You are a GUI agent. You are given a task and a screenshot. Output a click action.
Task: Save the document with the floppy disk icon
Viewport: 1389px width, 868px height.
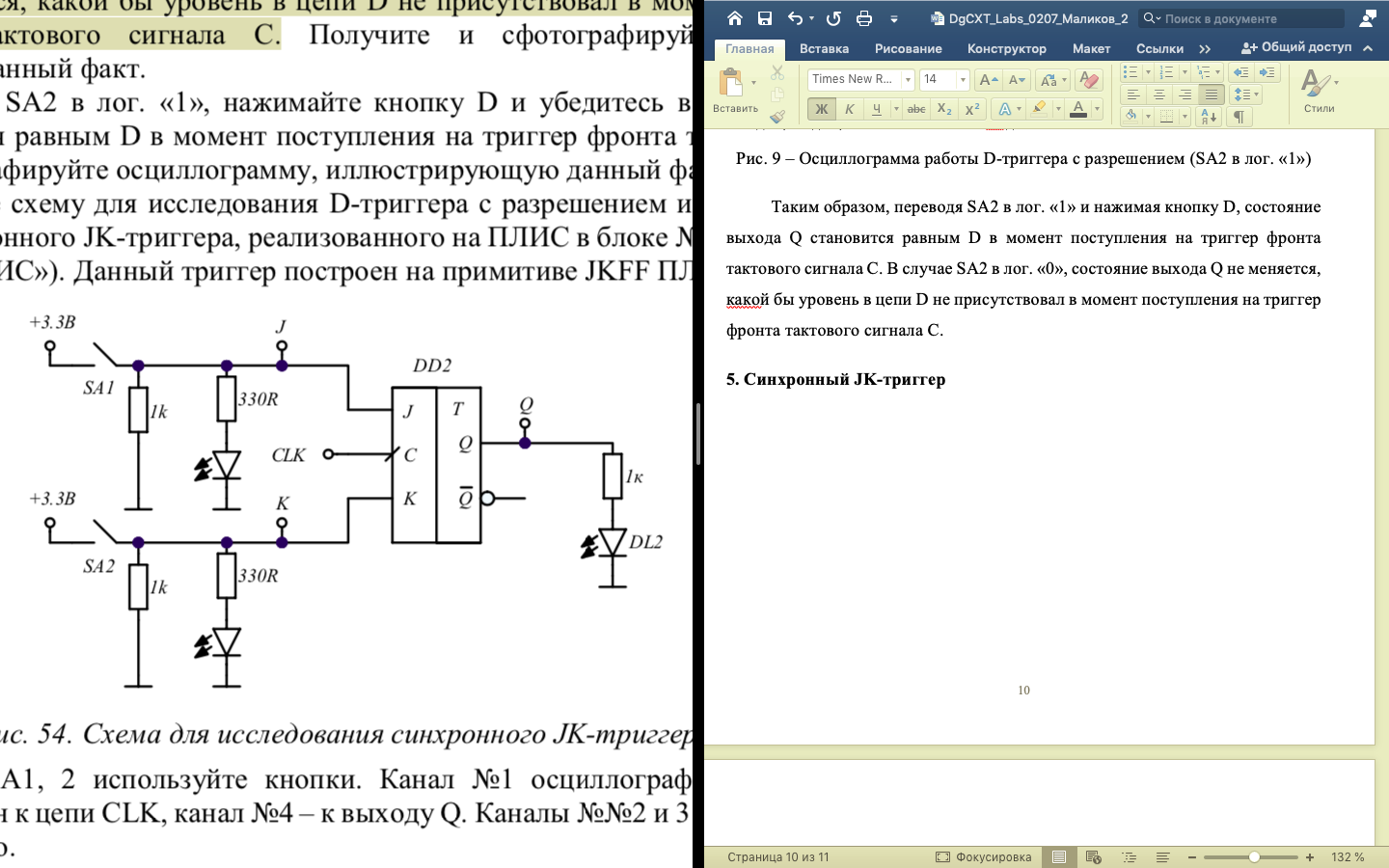click(x=764, y=18)
